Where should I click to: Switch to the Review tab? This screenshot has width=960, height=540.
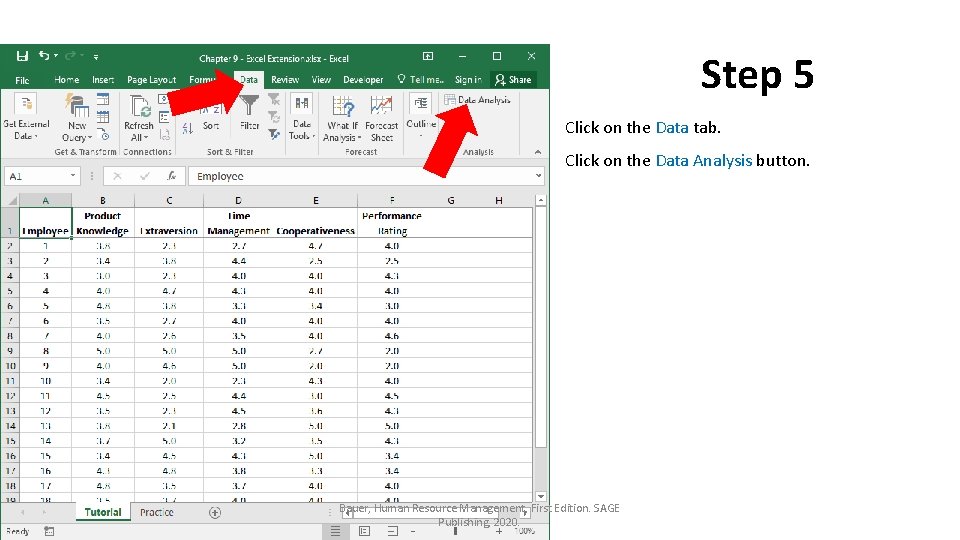click(285, 80)
